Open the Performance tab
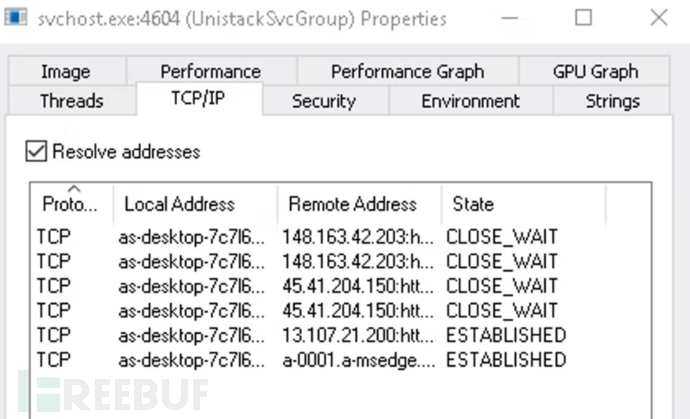690x419 pixels. click(x=210, y=72)
